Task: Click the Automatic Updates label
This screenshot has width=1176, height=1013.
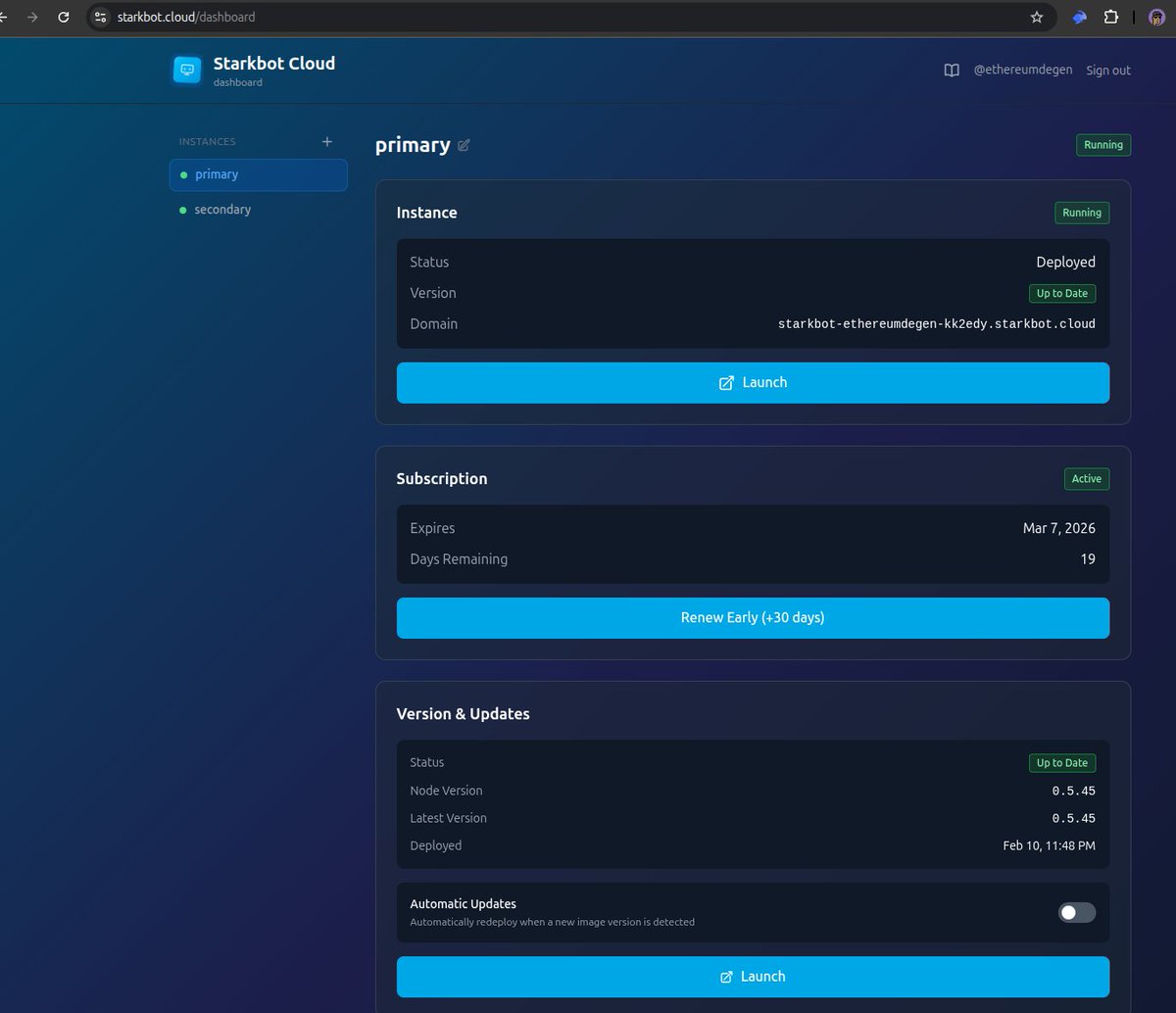Action: click(x=464, y=904)
